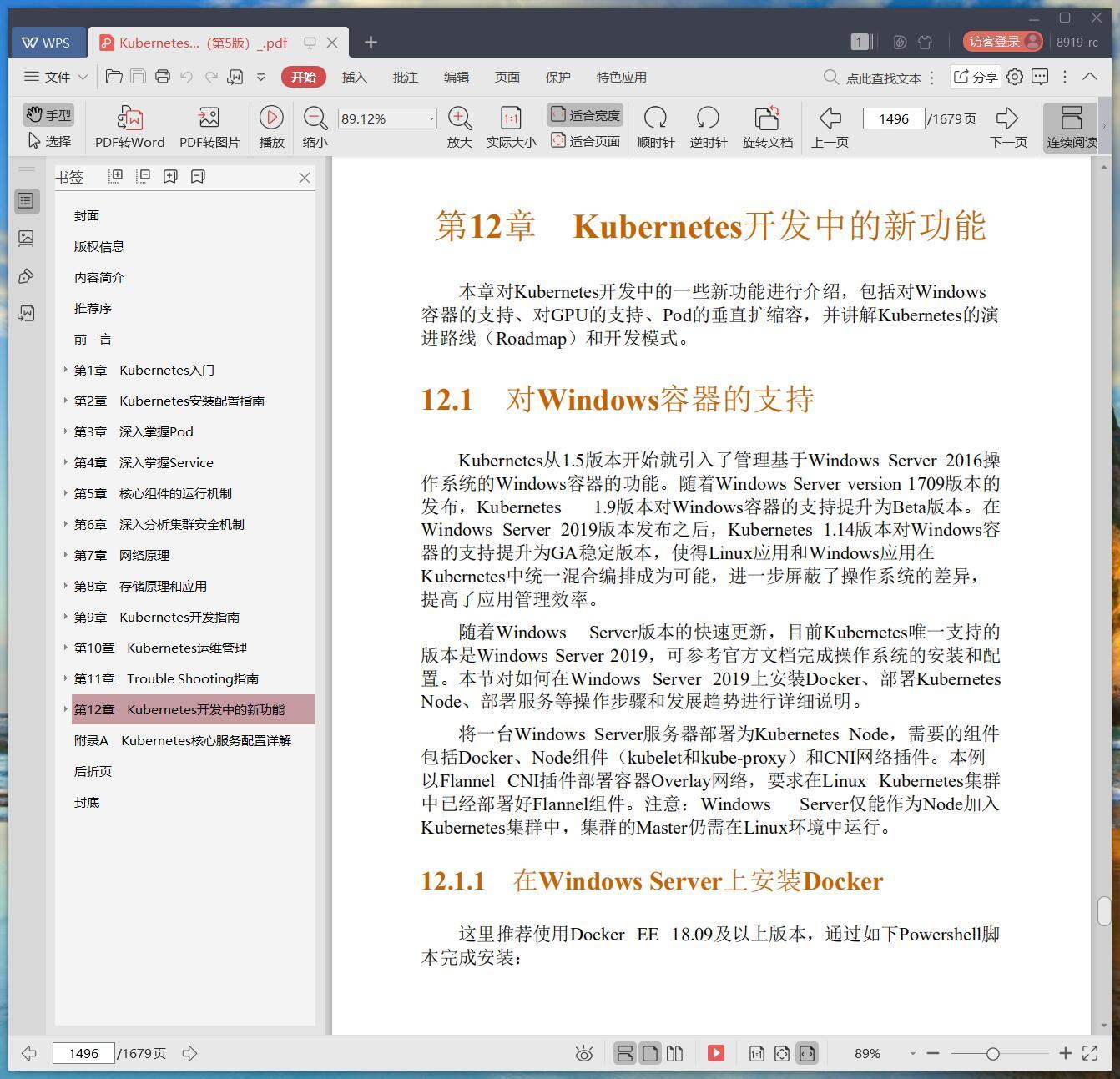Switch to WPS home tab
The height and width of the screenshot is (1079, 1120).
[x=47, y=42]
